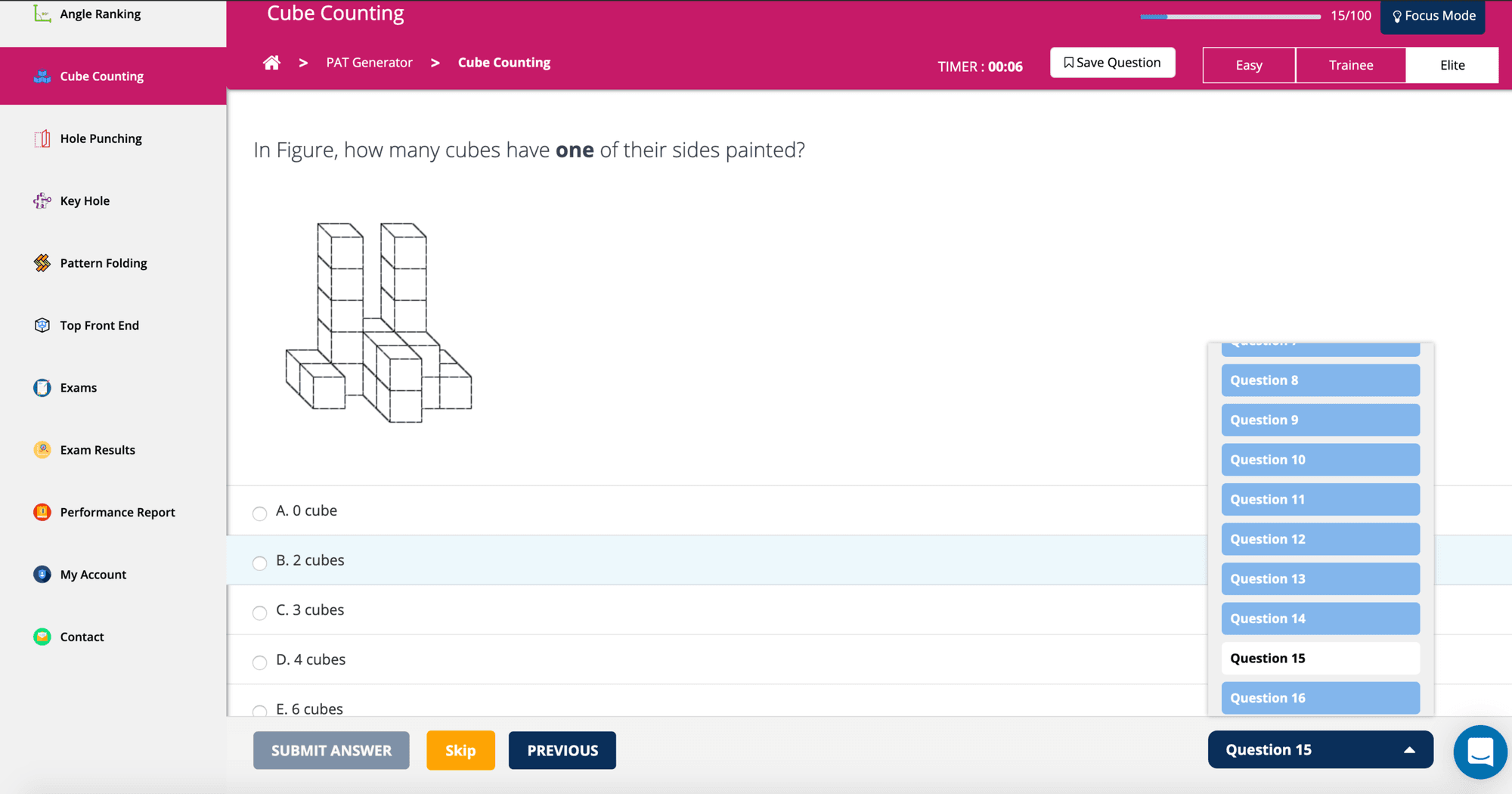This screenshot has height=794, width=1512.
Task: Click the Top Front End cube icon
Action: coord(42,325)
